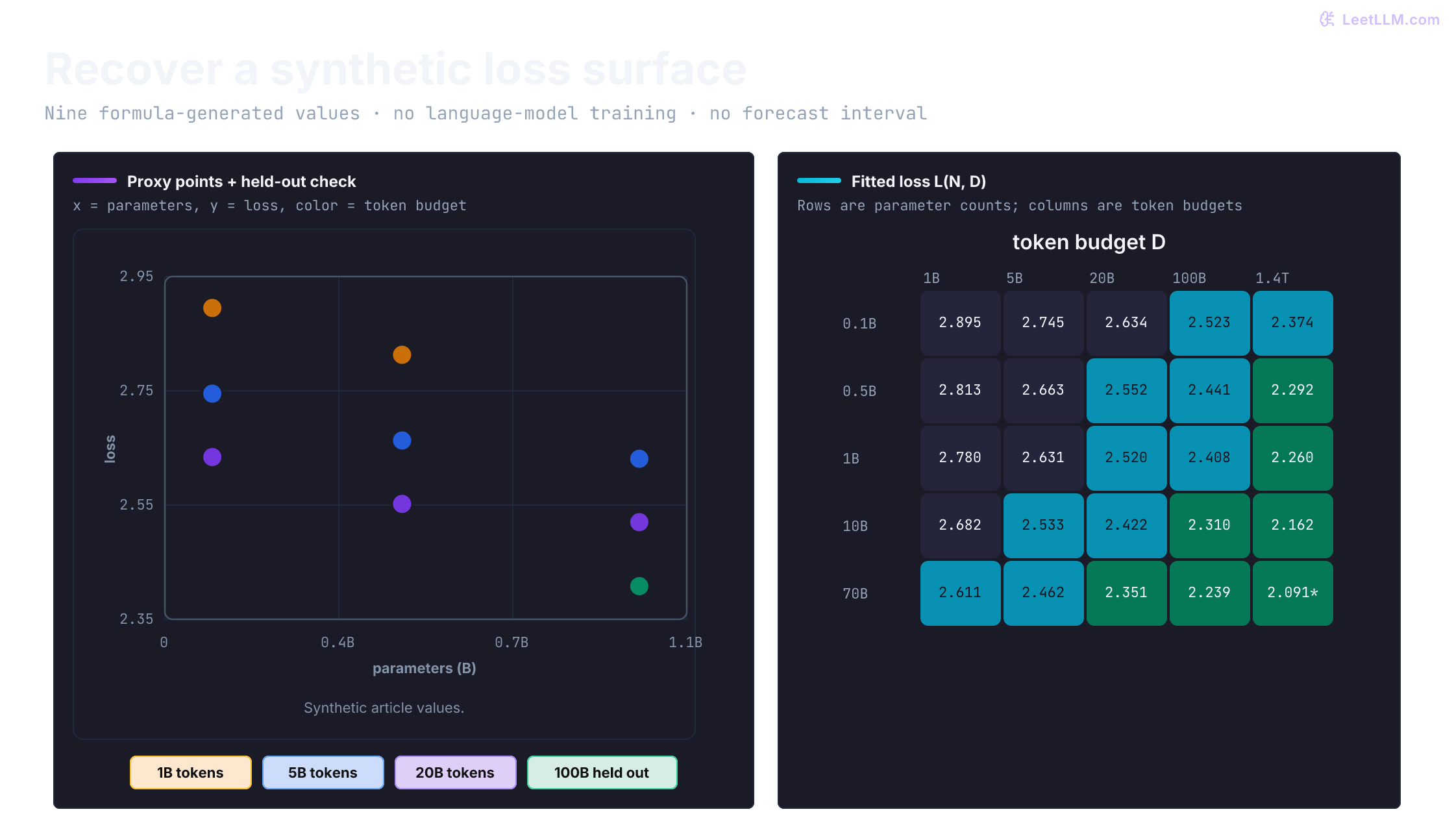Click heatmap cell 2.780
The image size is (1454, 840).
click(x=961, y=458)
